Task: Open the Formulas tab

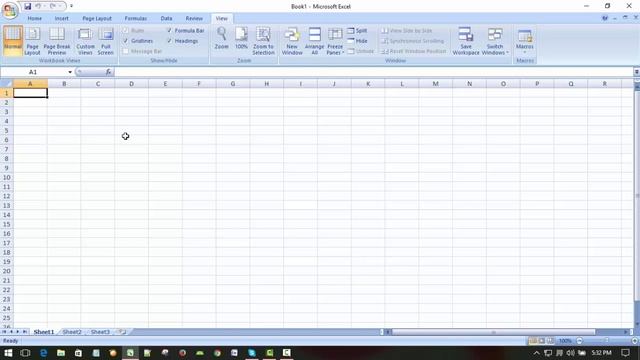Action: point(136,18)
